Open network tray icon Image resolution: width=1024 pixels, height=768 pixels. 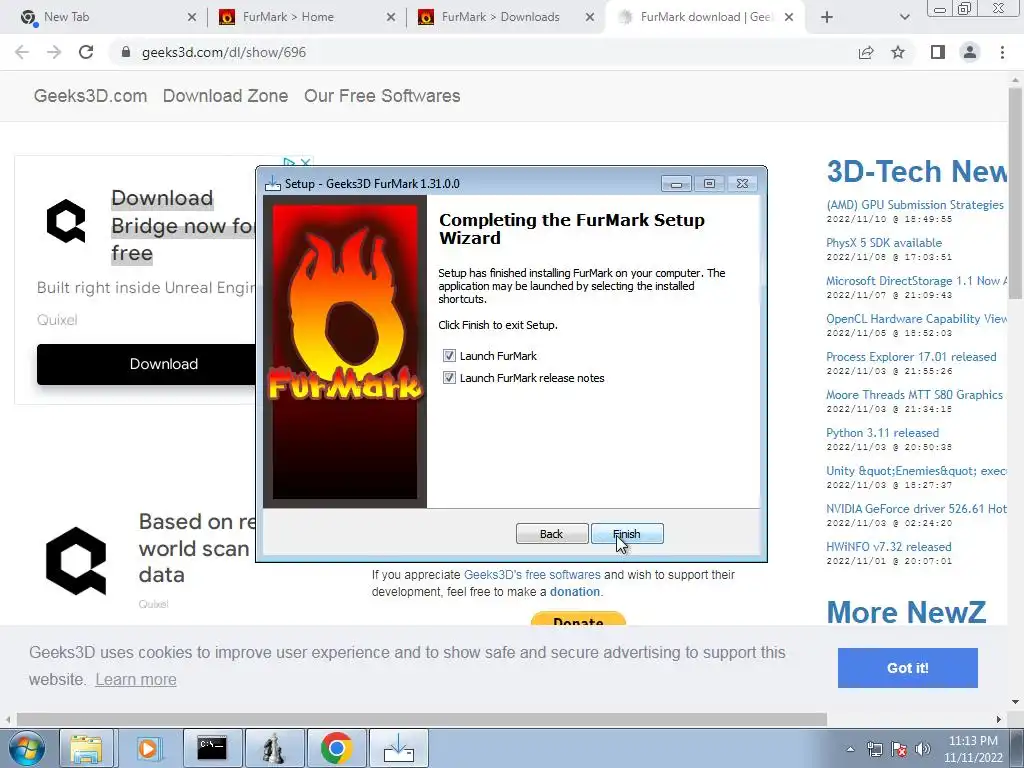[x=874, y=749]
